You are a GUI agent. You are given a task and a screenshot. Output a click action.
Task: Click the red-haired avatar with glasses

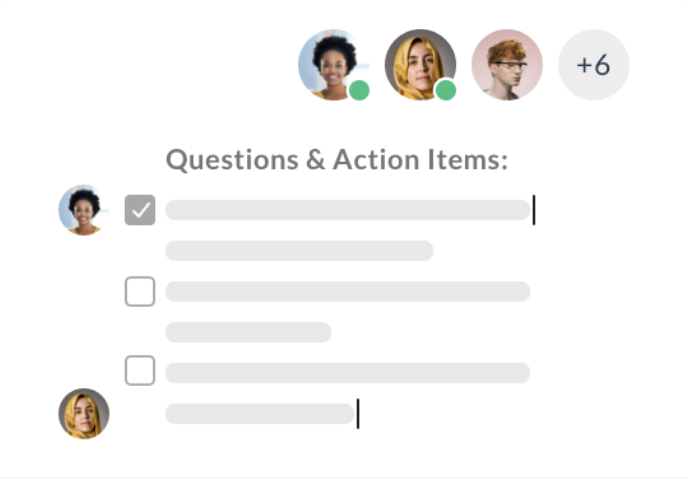coord(507,65)
